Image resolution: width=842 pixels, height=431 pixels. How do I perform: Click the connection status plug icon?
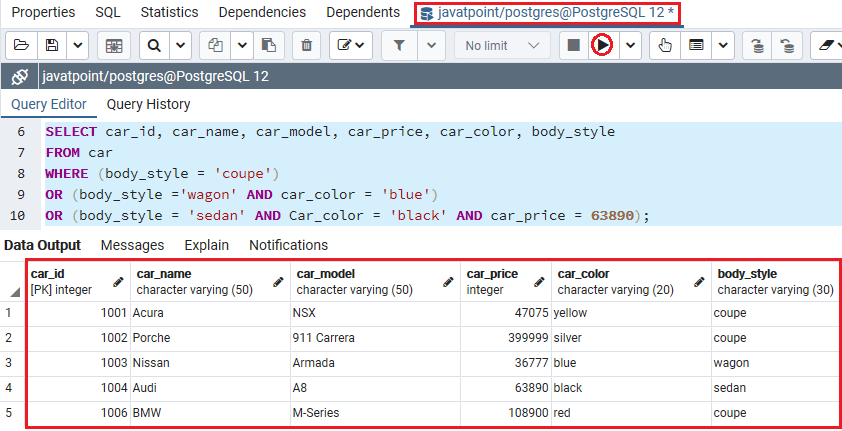point(19,77)
